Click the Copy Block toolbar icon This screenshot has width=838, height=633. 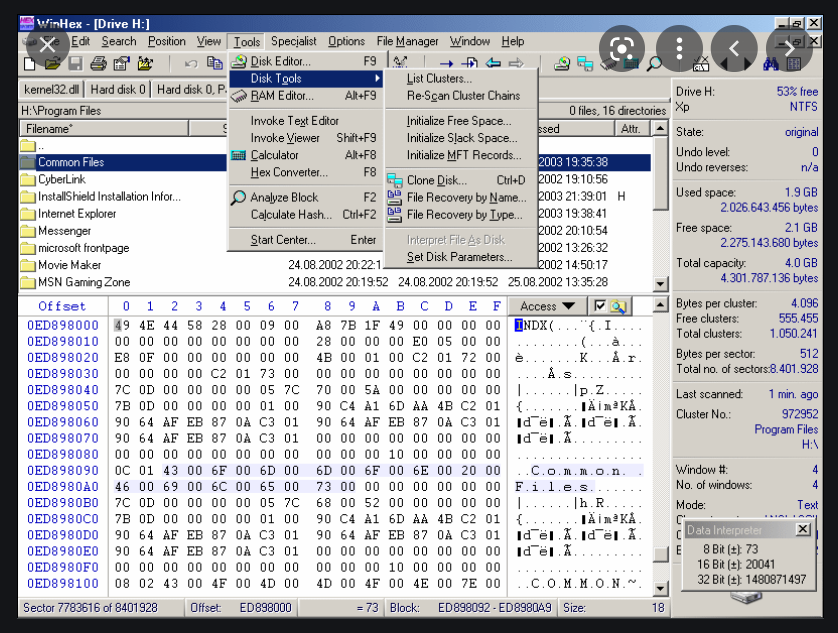tap(214, 64)
